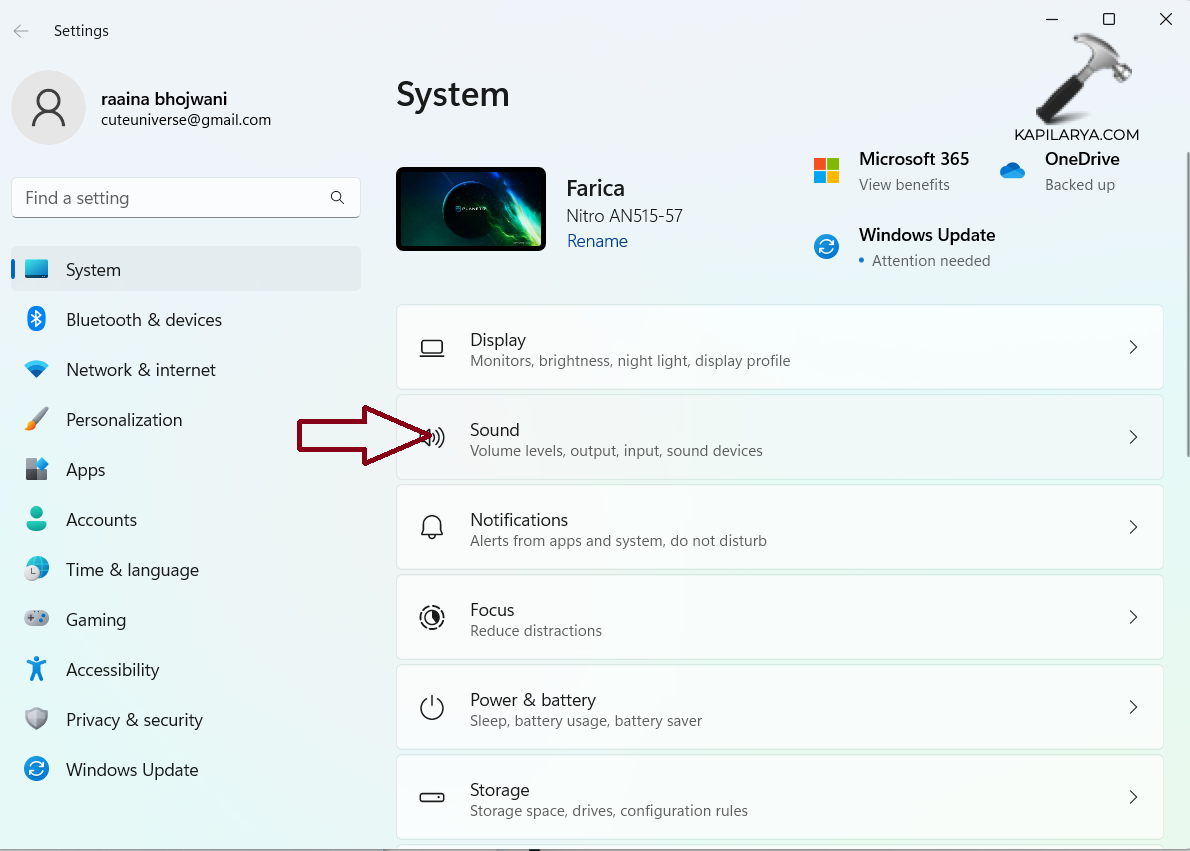Open Time & language in the sidebar
The height and width of the screenshot is (851, 1190).
(x=132, y=570)
